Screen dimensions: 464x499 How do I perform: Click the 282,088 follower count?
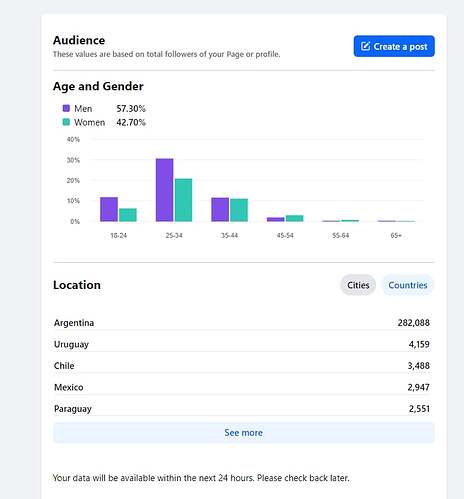(x=413, y=323)
